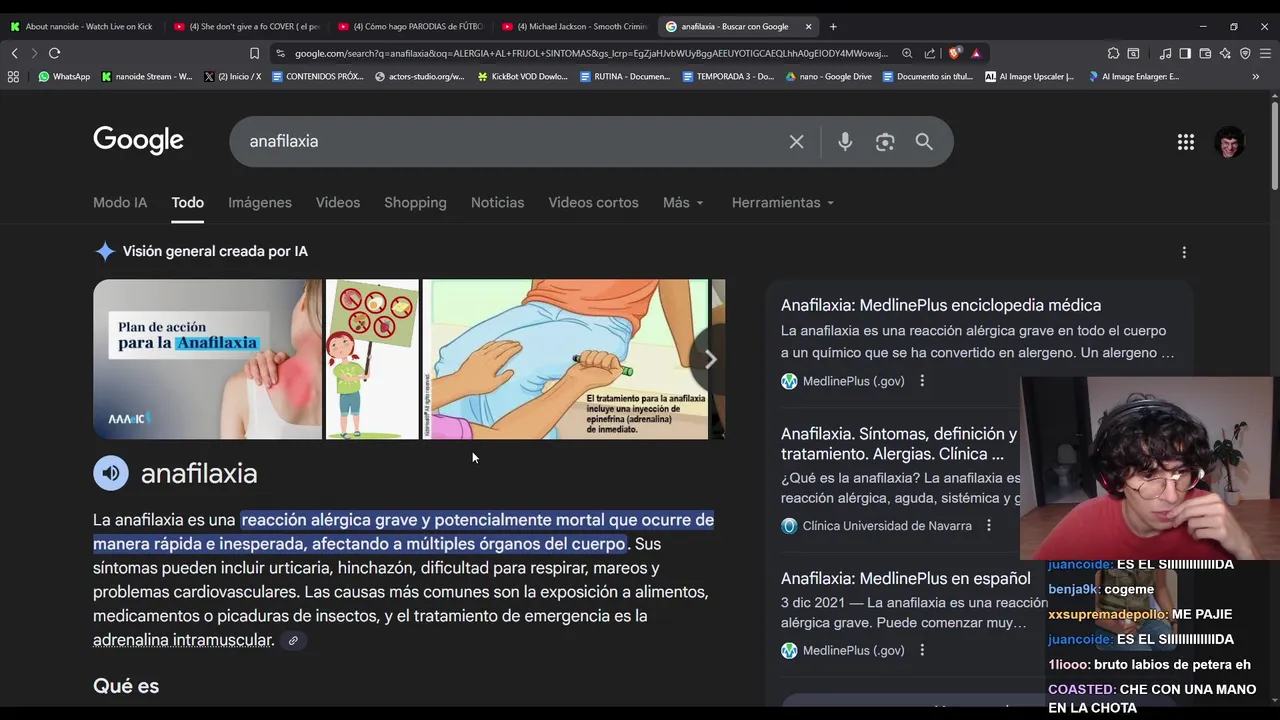This screenshot has width=1280, height=720.
Task: Open AI overview three-dot options
Action: pos(1184,252)
